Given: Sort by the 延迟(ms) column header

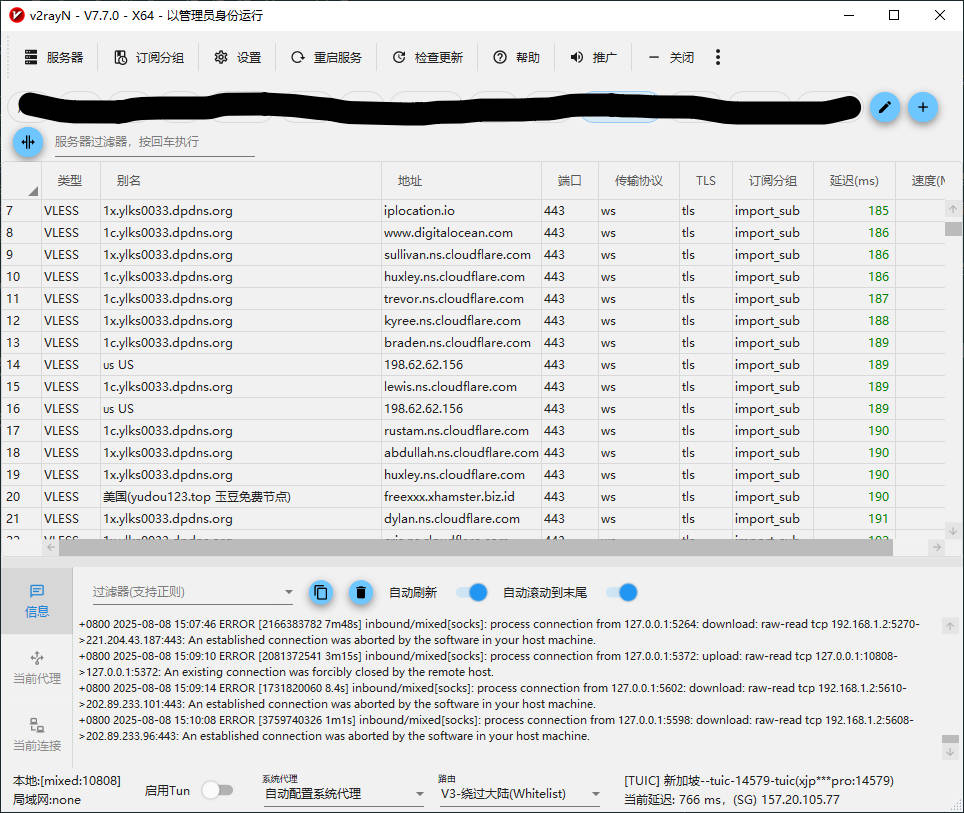Looking at the screenshot, I should coord(854,181).
